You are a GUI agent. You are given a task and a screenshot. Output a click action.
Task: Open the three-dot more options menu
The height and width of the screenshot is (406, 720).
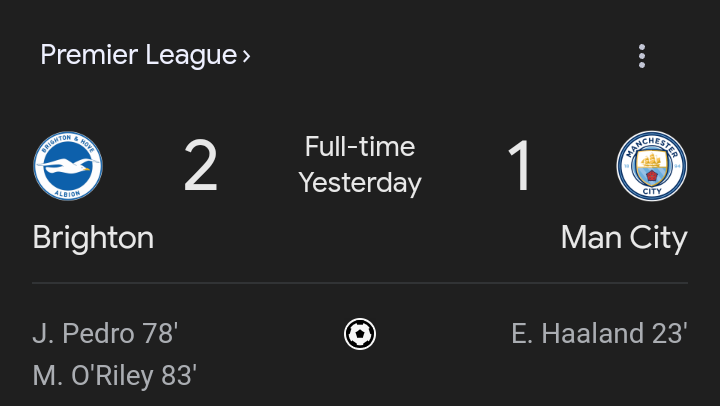pos(642,56)
